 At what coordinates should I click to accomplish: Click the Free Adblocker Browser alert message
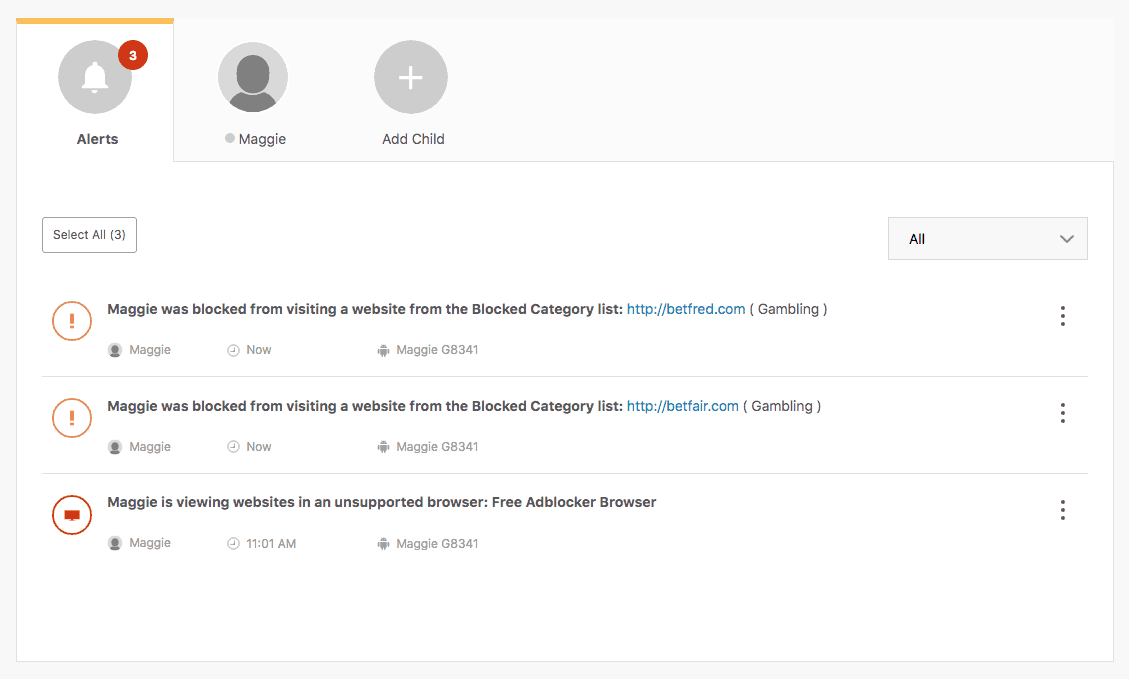click(381, 502)
